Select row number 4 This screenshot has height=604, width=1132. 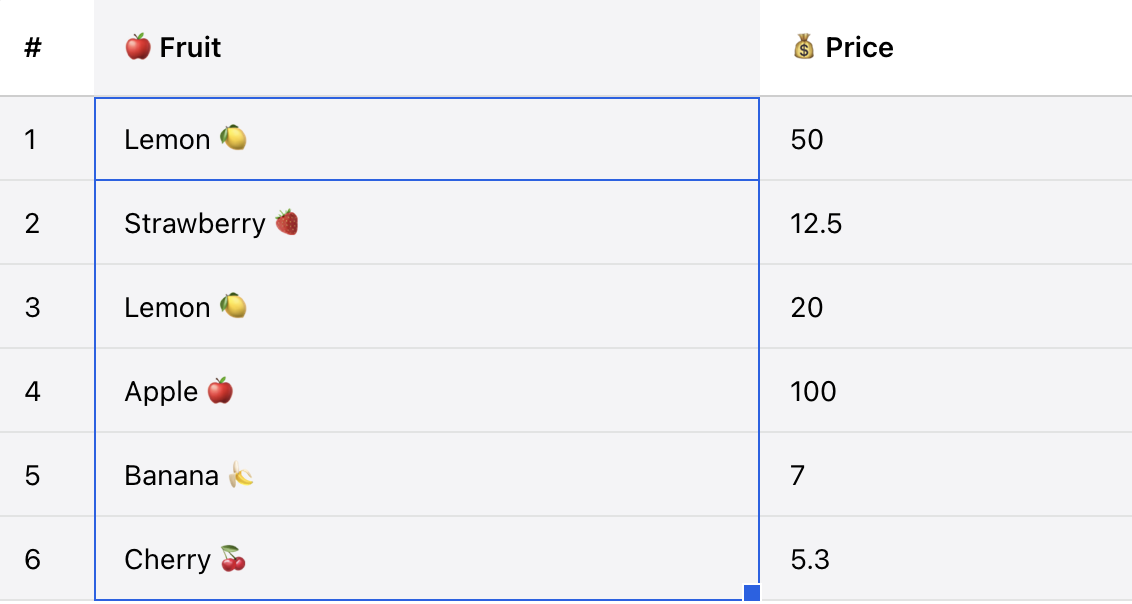point(33,391)
